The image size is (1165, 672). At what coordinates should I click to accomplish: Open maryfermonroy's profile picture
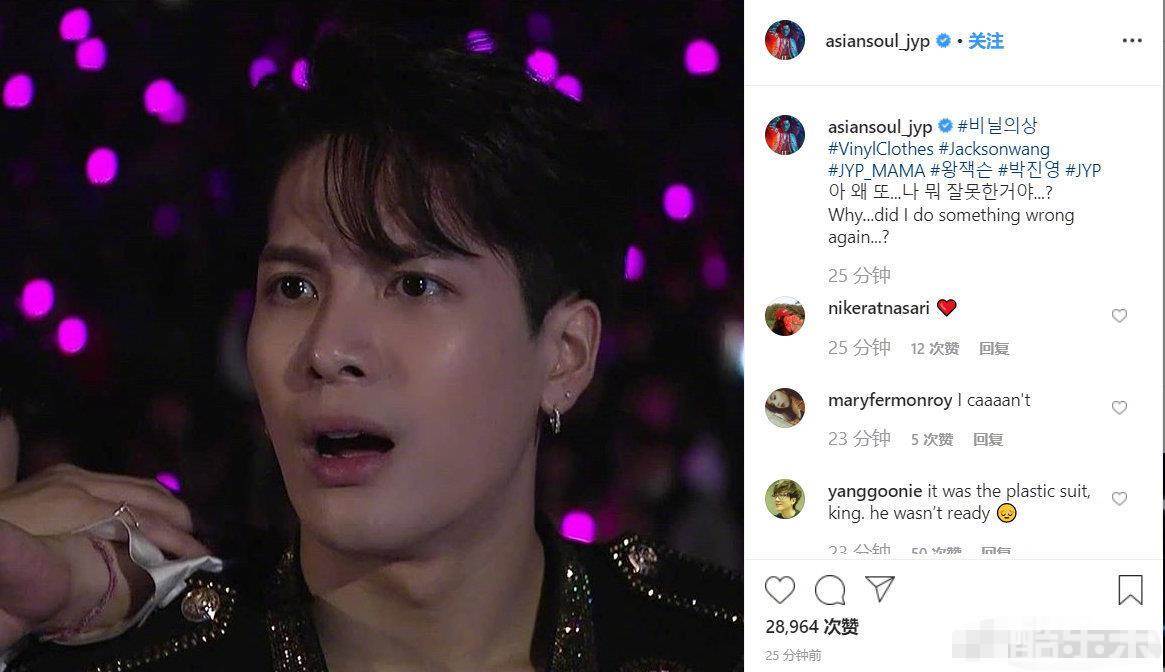[785, 407]
